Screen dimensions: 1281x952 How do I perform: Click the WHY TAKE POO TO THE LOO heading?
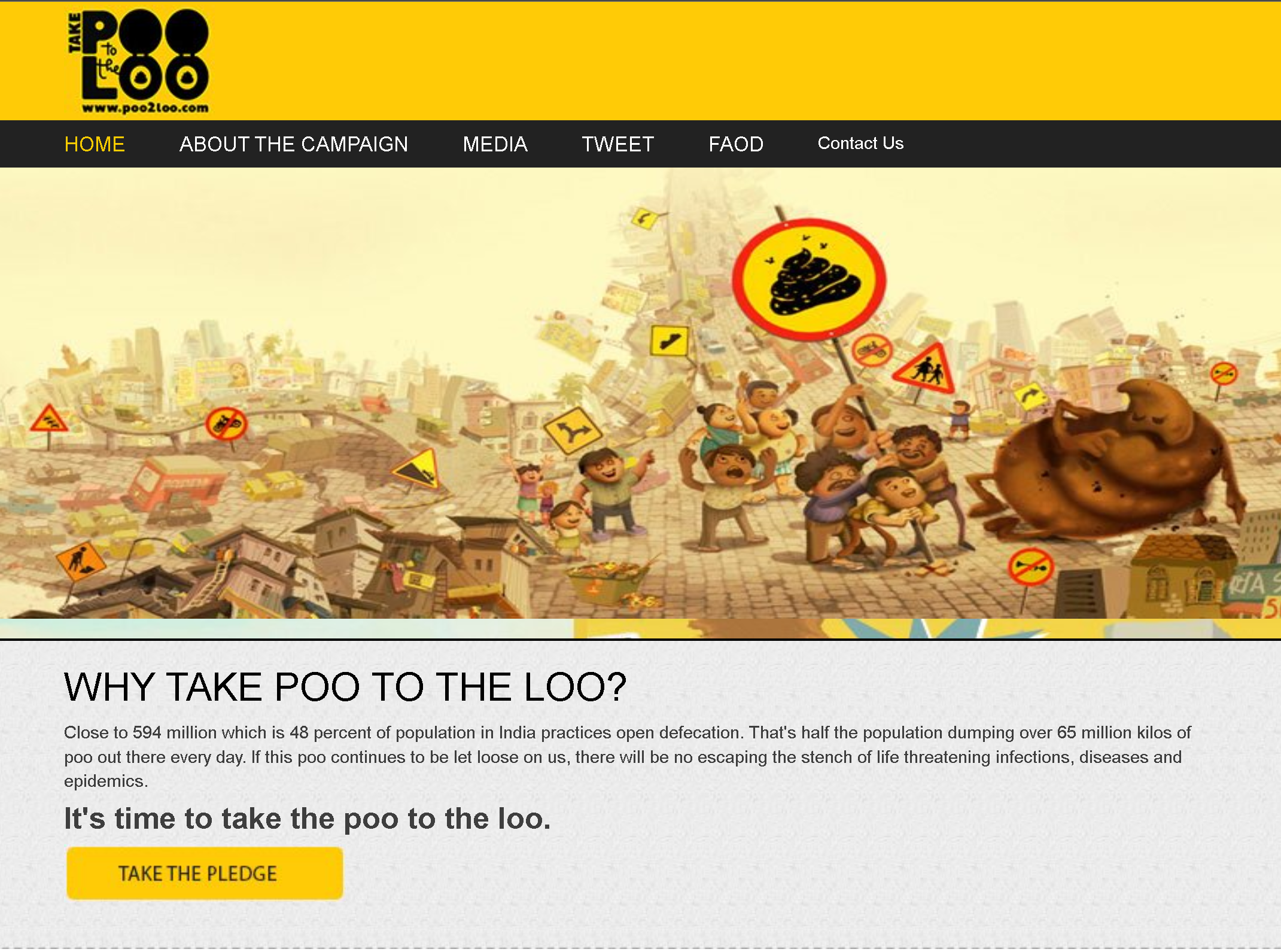345,686
